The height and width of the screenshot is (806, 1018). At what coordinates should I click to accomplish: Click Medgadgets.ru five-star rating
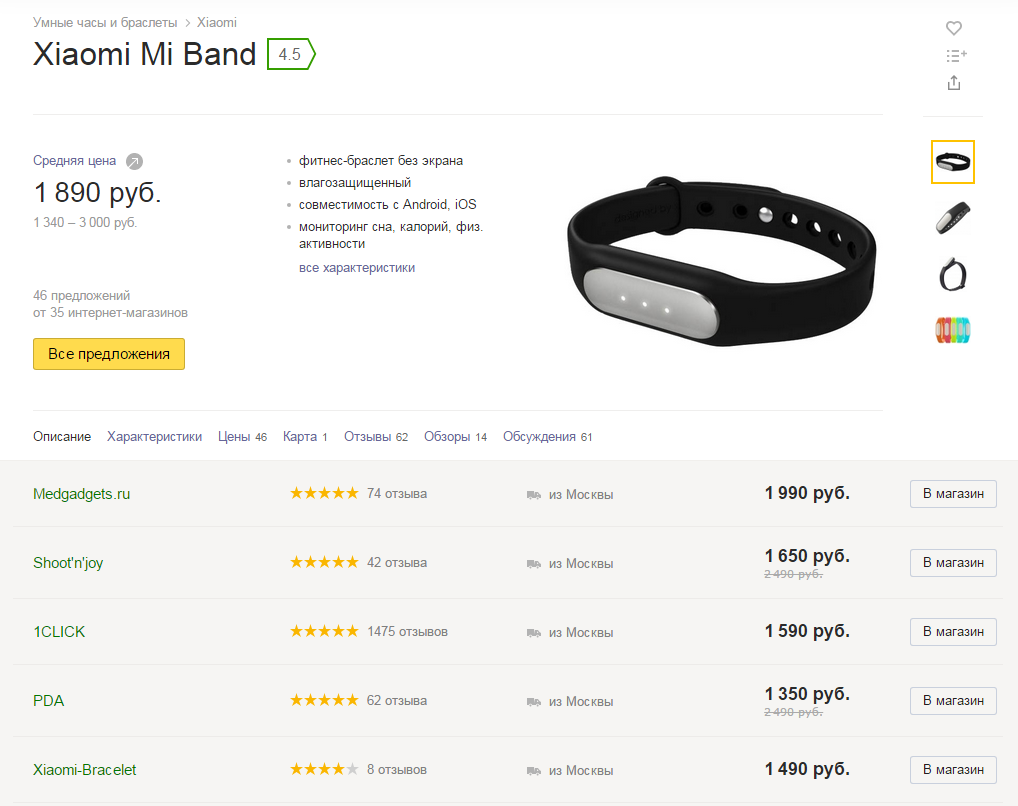pyautogui.click(x=324, y=494)
